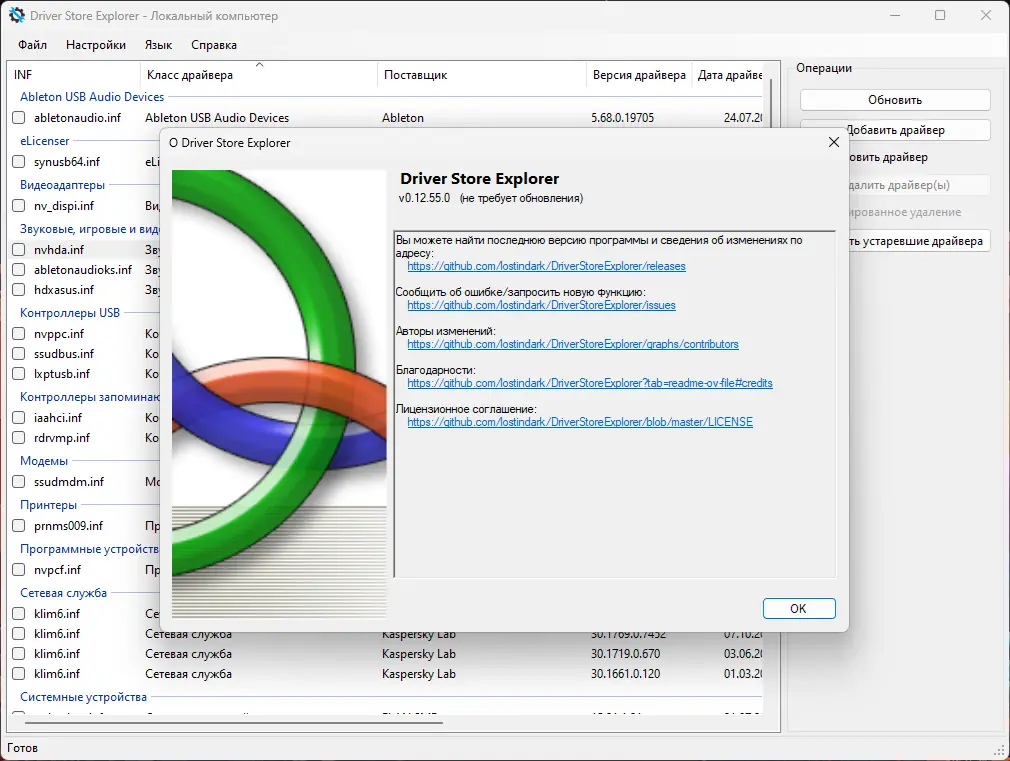
Task: Open the Язык menu
Action: coord(158,44)
